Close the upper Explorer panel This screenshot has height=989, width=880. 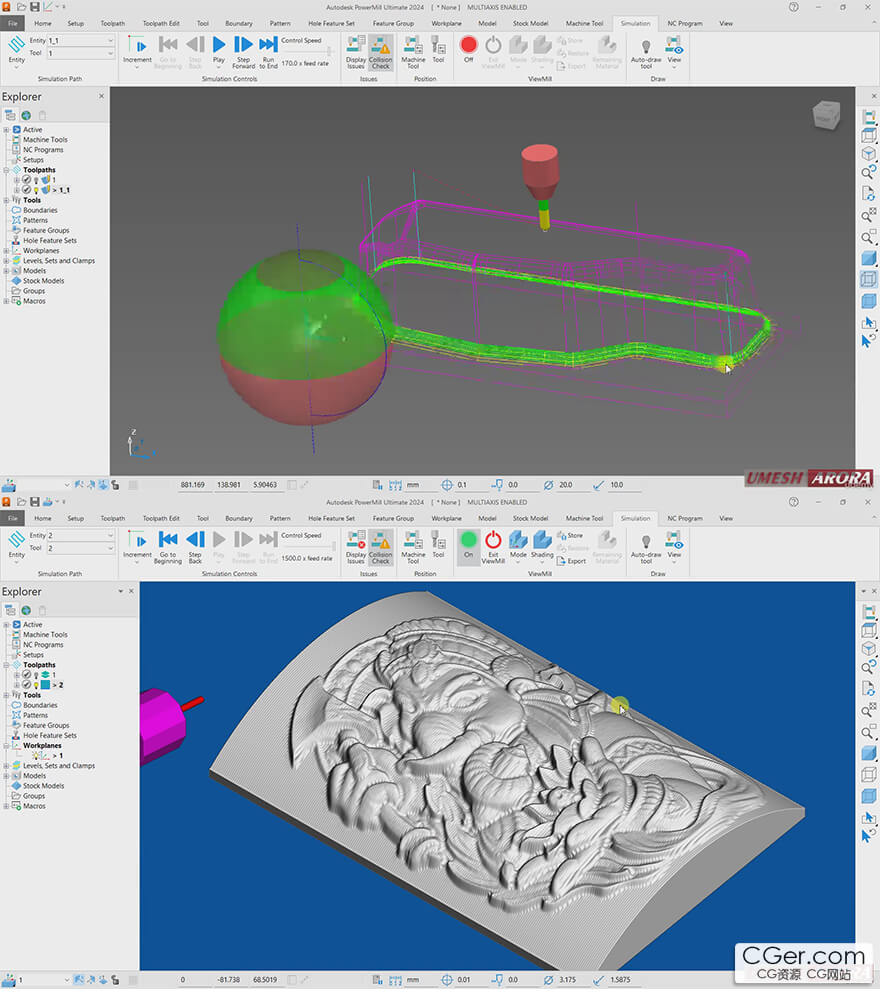pyautogui.click(x=102, y=97)
